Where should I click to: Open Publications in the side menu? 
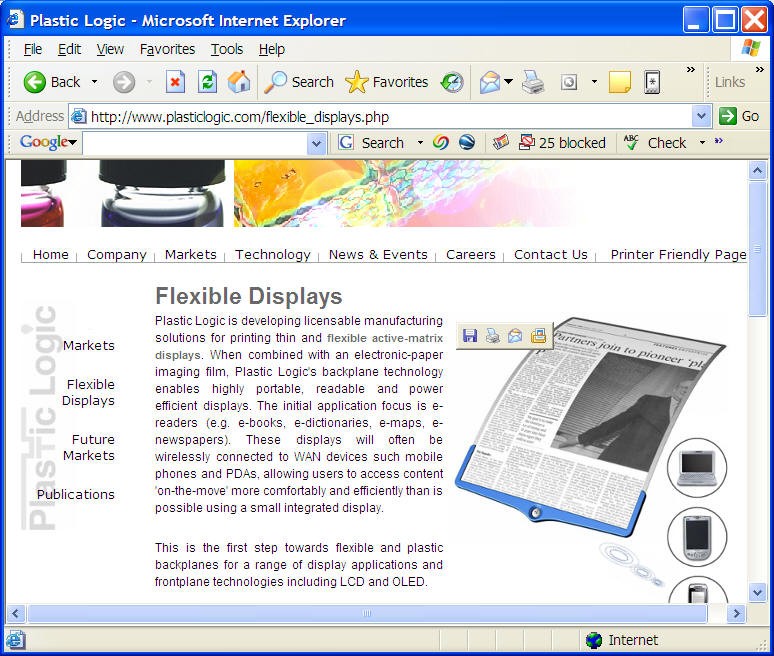click(76, 494)
